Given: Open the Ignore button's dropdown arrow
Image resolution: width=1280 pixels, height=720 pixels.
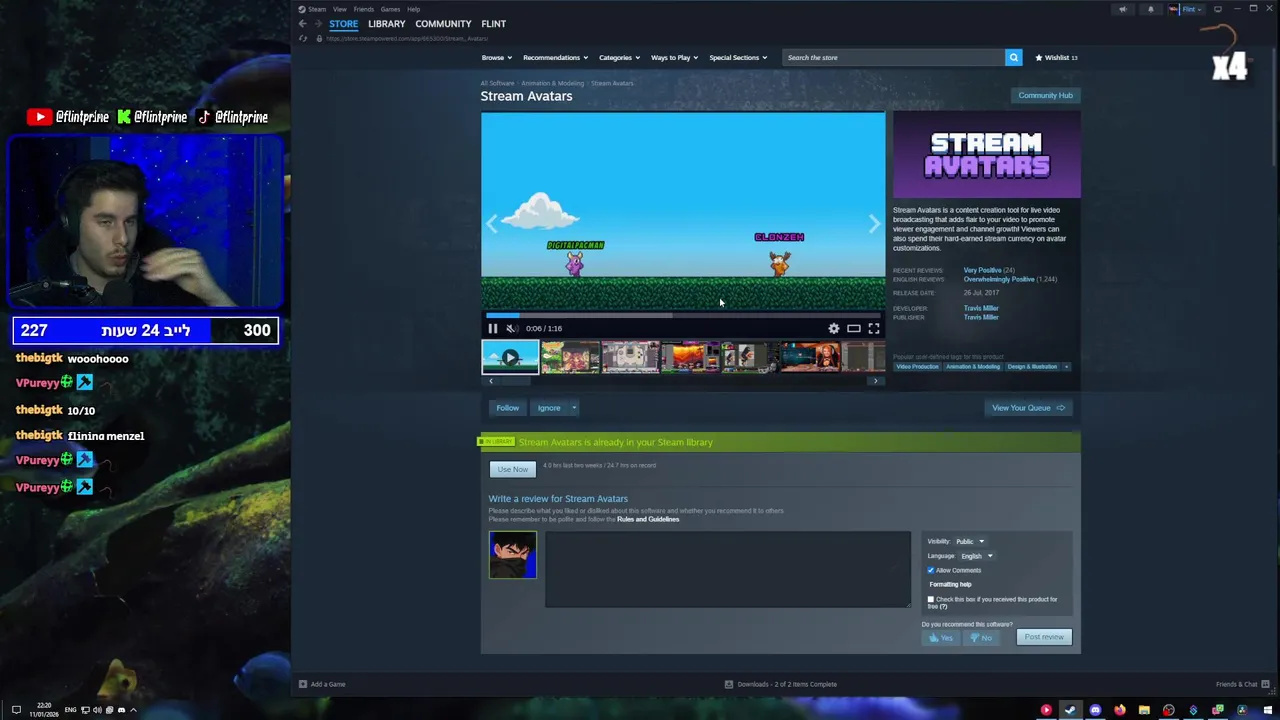Looking at the screenshot, I should (573, 408).
